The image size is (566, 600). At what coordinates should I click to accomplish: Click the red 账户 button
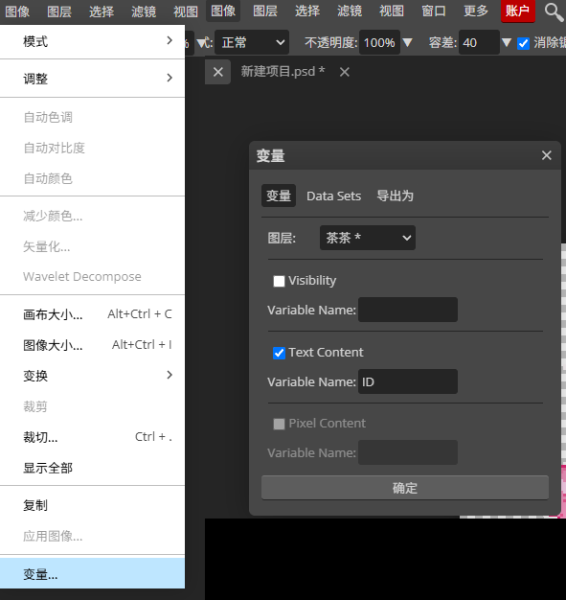[x=518, y=11]
